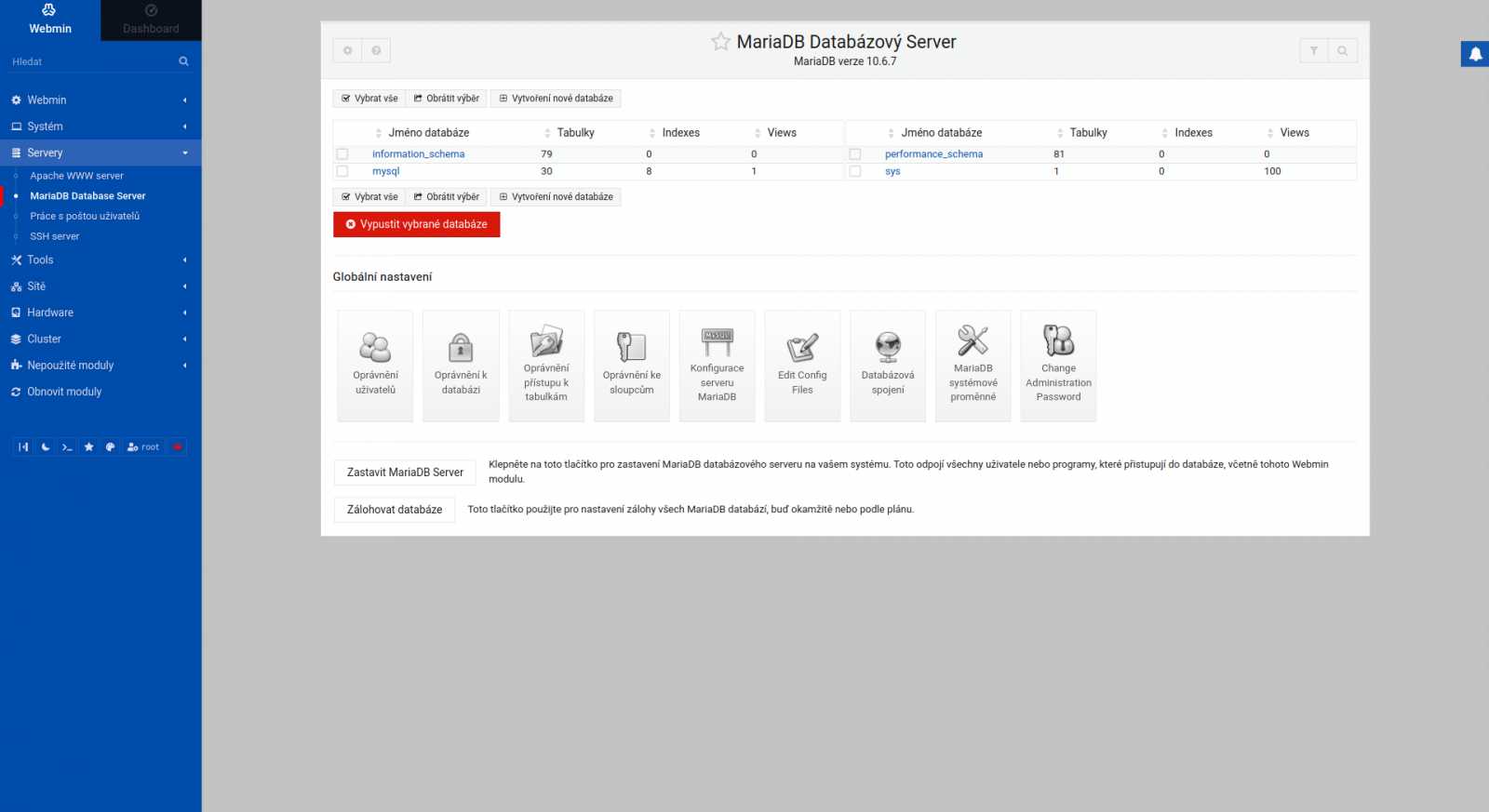This screenshot has width=1489, height=812.
Task: Open SSH server module
Action: 54,236
